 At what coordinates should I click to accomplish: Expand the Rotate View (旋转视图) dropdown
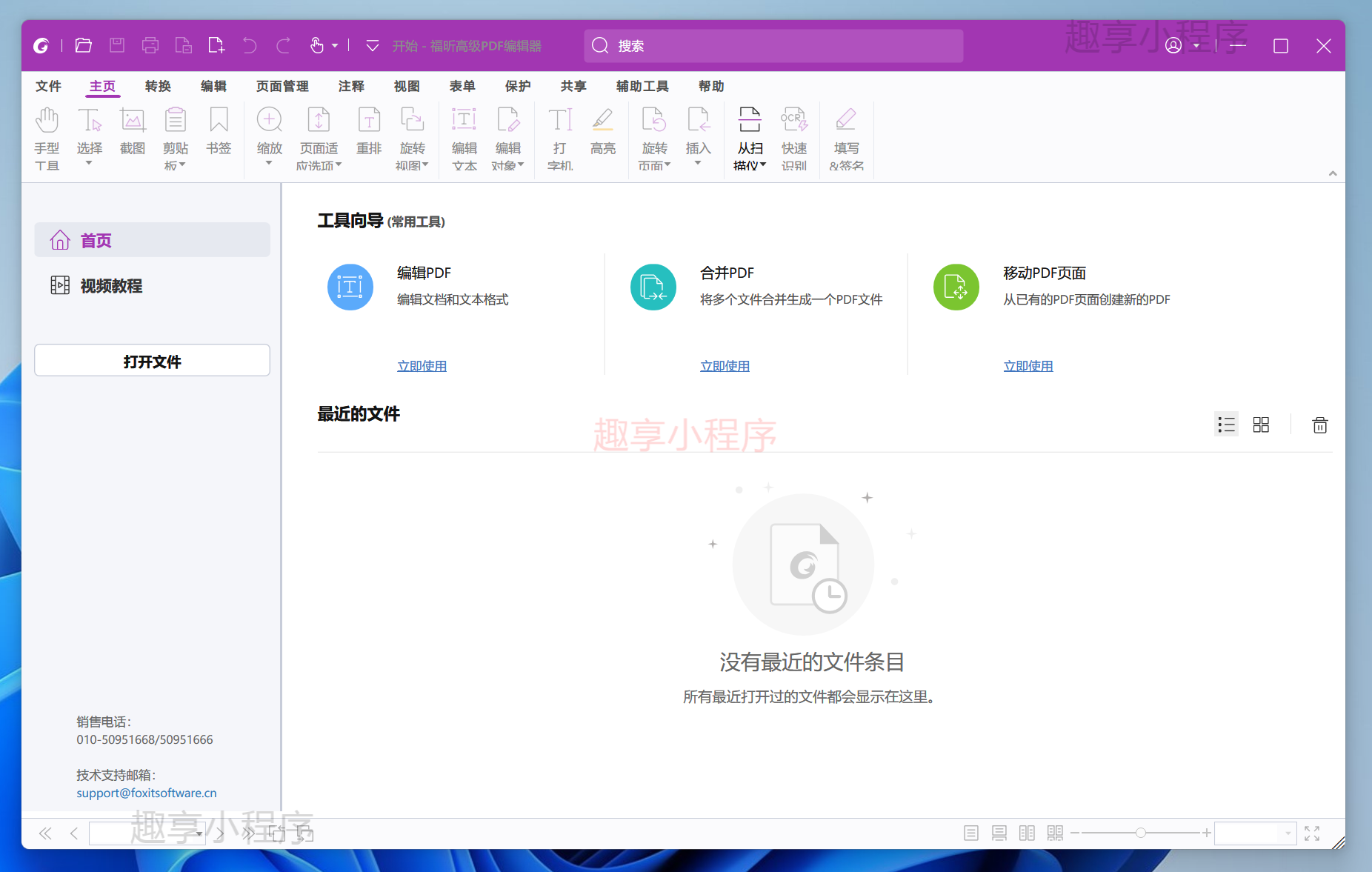tap(425, 165)
